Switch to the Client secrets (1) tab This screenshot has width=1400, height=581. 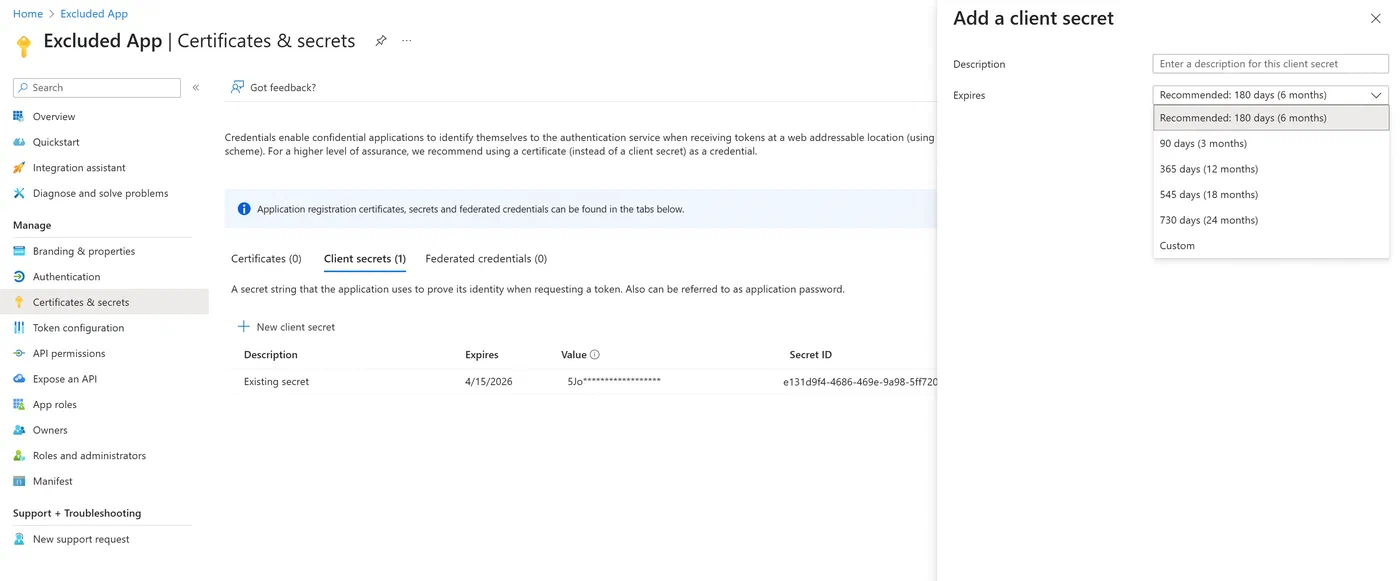(x=365, y=259)
